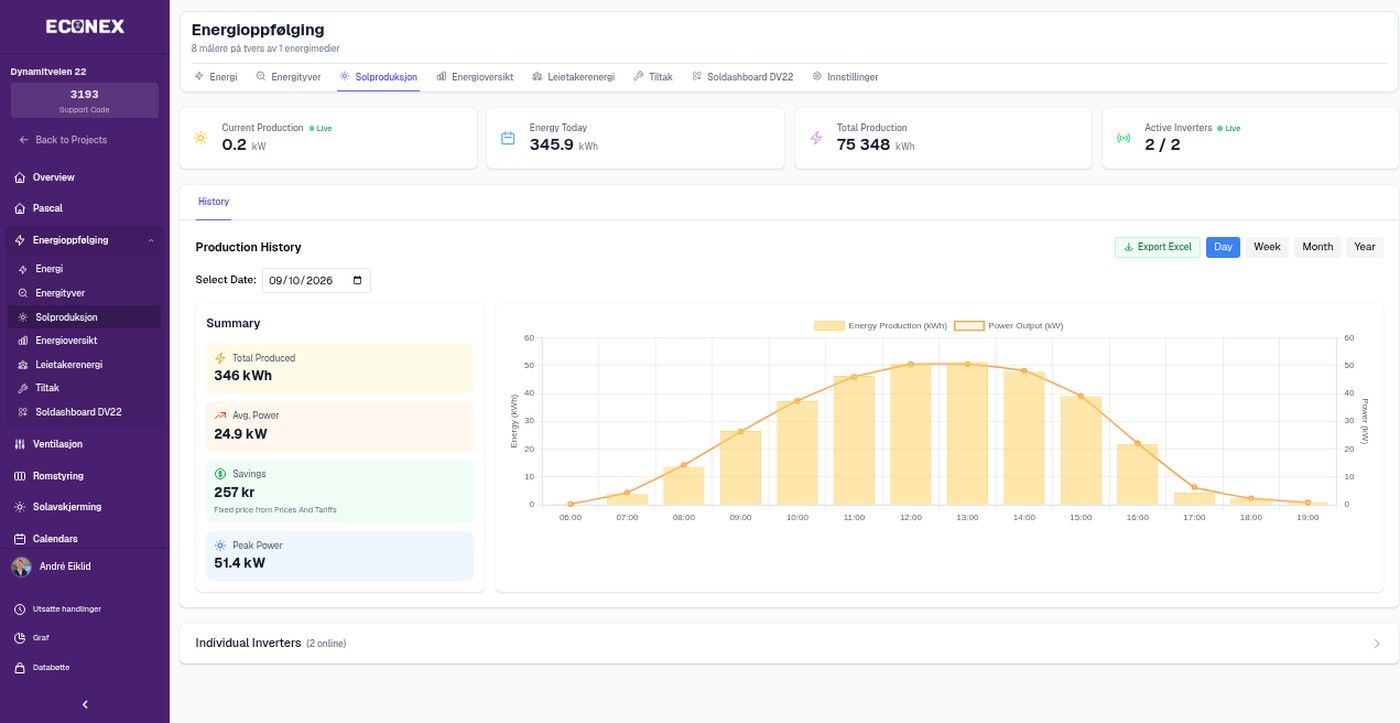Viewport: 1400px width, 723px height.
Task: Click the 13:00 energy production bar
Action: pyautogui.click(x=967, y=433)
